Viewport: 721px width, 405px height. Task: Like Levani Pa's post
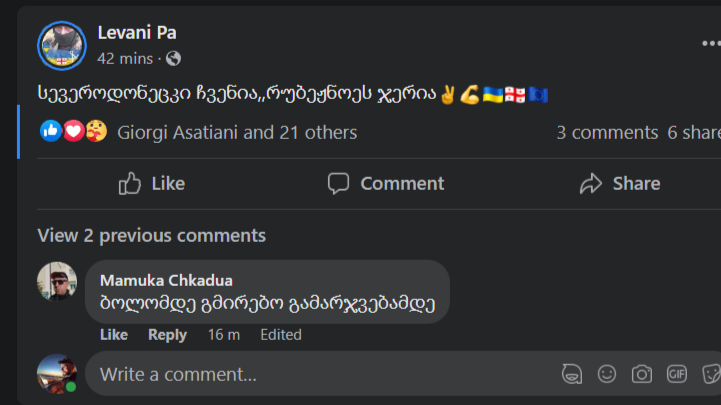pyautogui.click(x=152, y=183)
